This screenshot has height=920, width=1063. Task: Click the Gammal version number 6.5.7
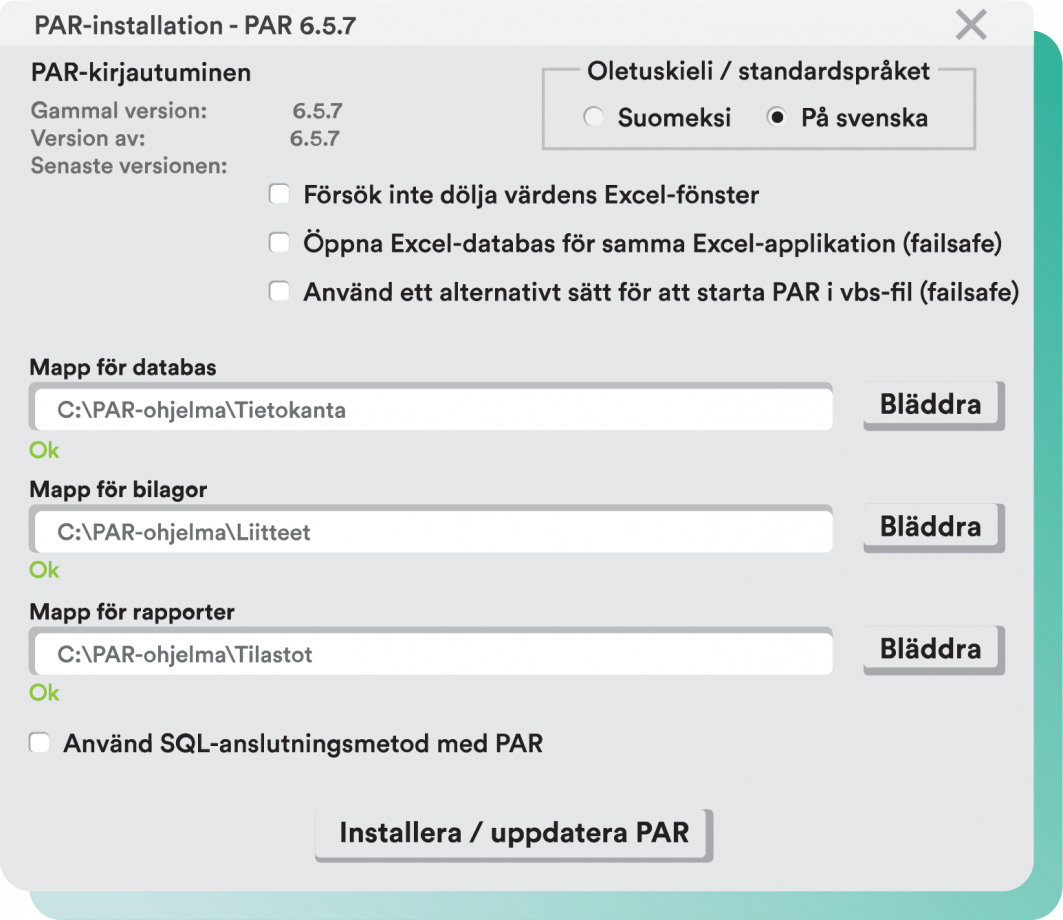pyautogui.click(x=317, y=111)
